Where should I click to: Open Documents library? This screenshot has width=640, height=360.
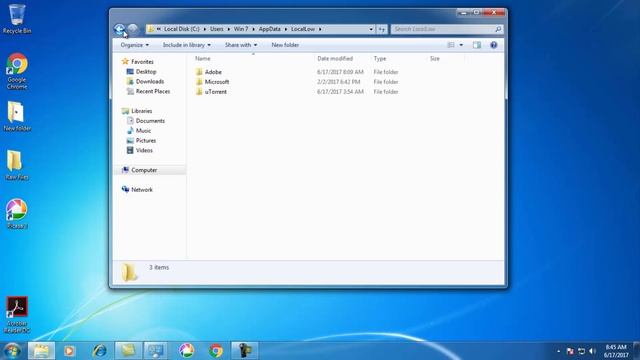tap(150, 121)
